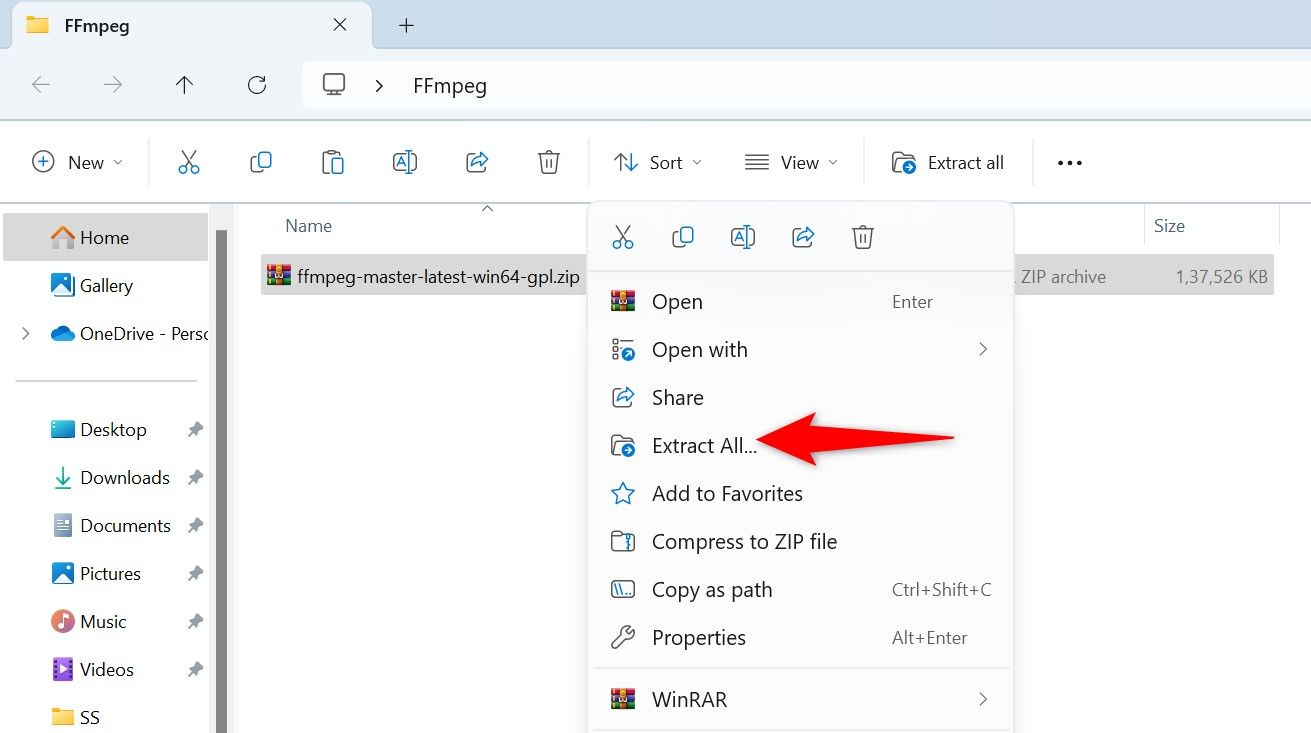Screen dimensions: 1311x733
Task: Refresh the current folder view
Action: point(257,85)
